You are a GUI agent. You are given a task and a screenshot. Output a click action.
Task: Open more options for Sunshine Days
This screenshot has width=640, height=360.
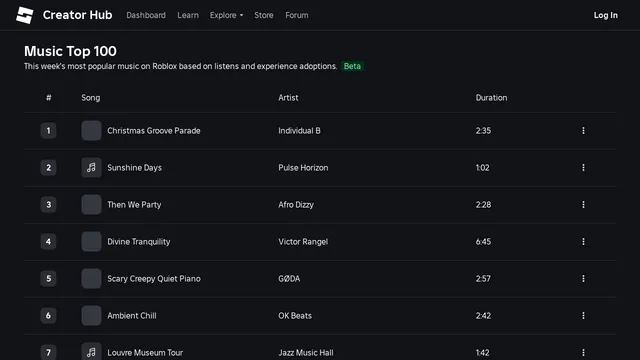583,168
